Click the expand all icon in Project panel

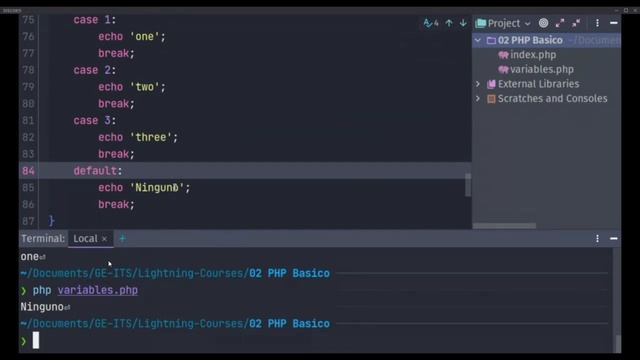[560, 23]
